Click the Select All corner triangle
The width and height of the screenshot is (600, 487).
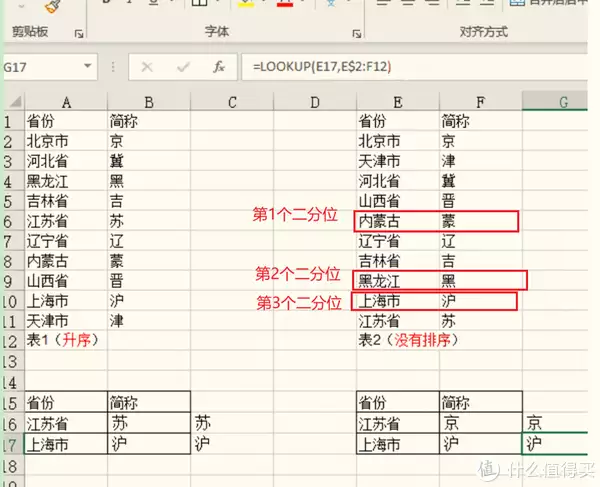point(15,102)
